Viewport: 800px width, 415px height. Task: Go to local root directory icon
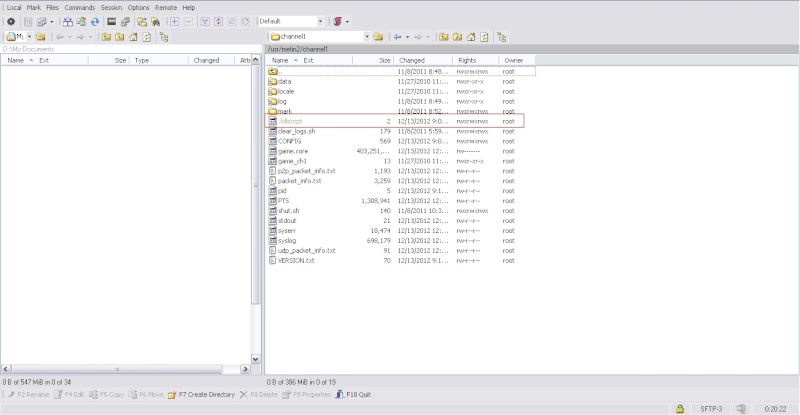coord(119,37)
